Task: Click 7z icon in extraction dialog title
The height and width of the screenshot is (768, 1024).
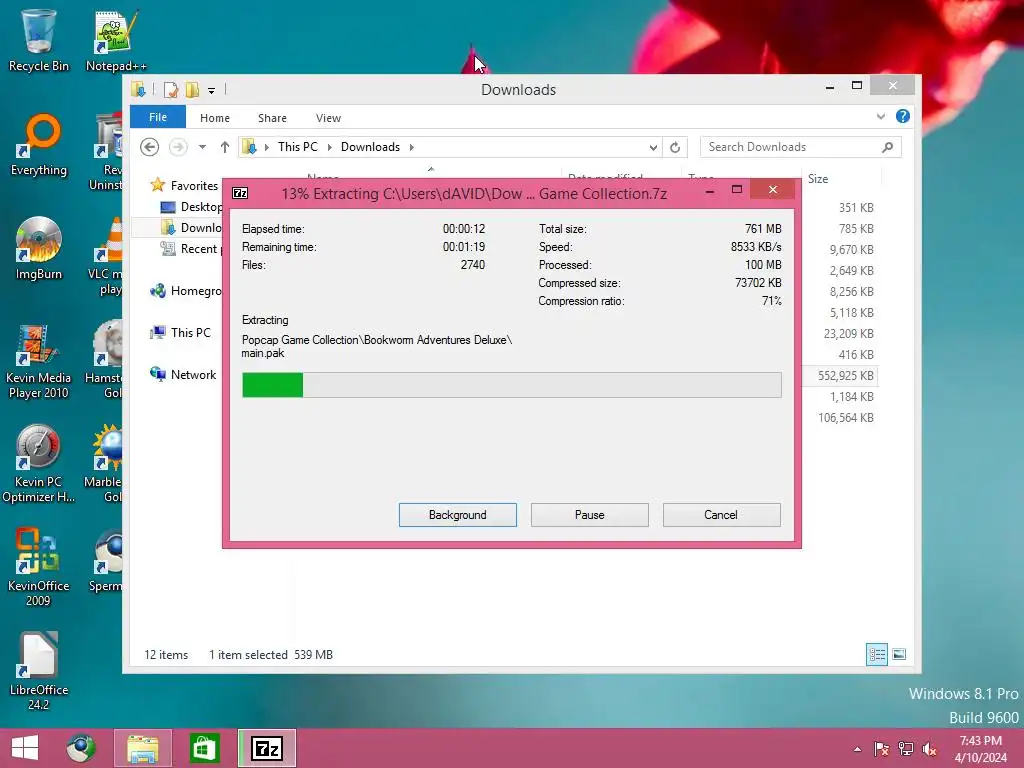Action: point(240,193)
